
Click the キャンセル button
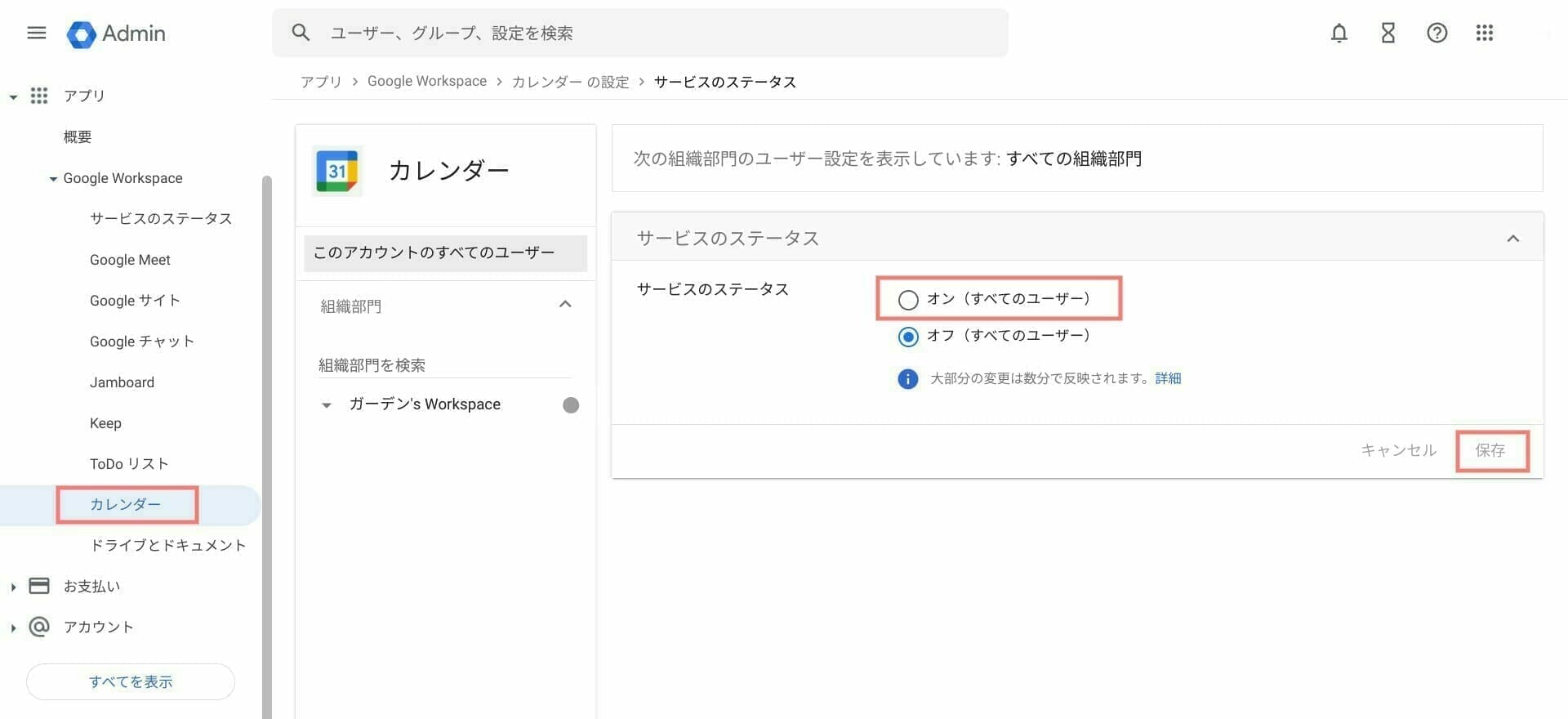pos(1398,450)
